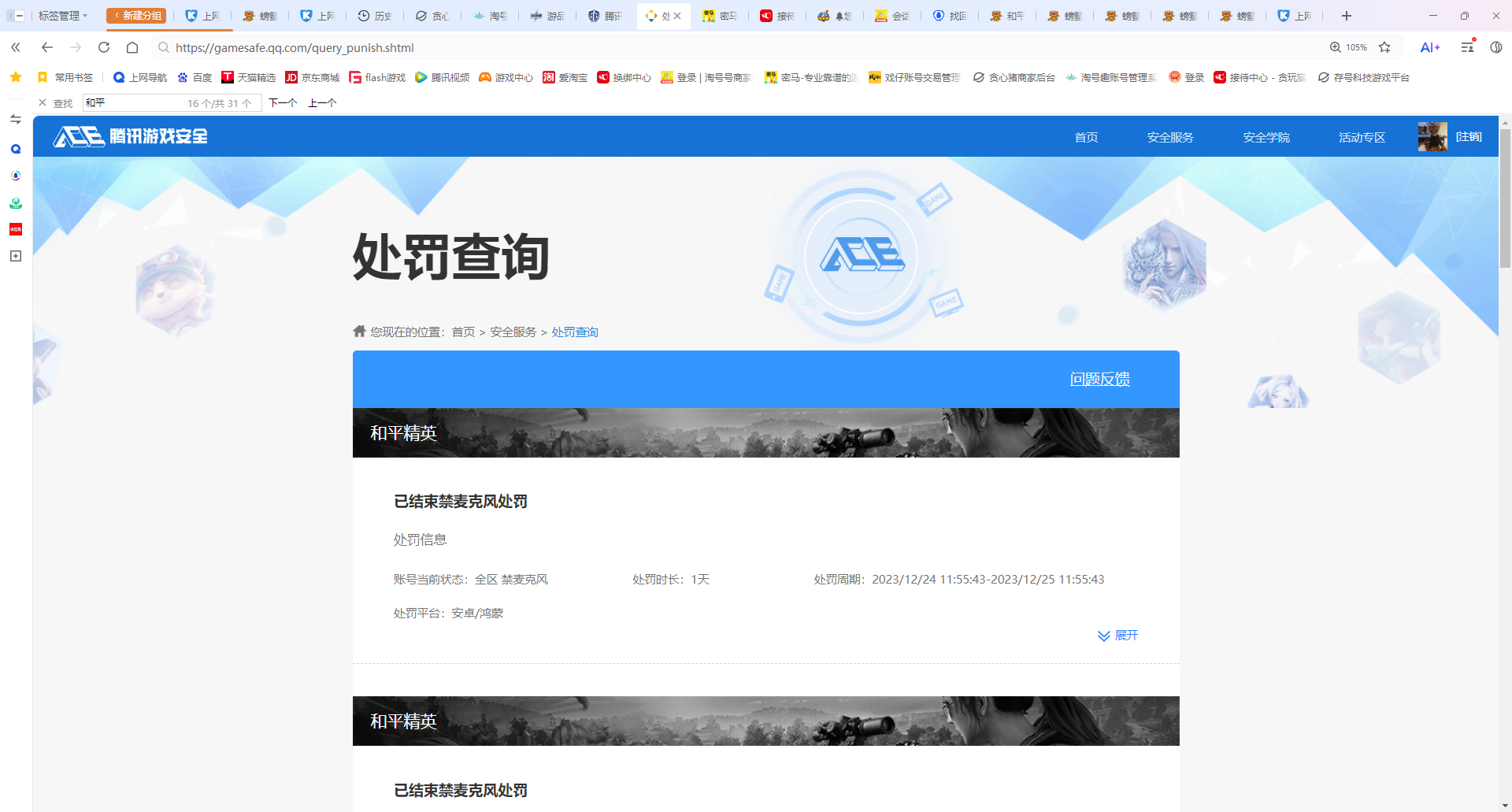This screenshot has width=1512, height=812.
Task: Click the QQ icon in left sidebar
Action: point(15,148)
